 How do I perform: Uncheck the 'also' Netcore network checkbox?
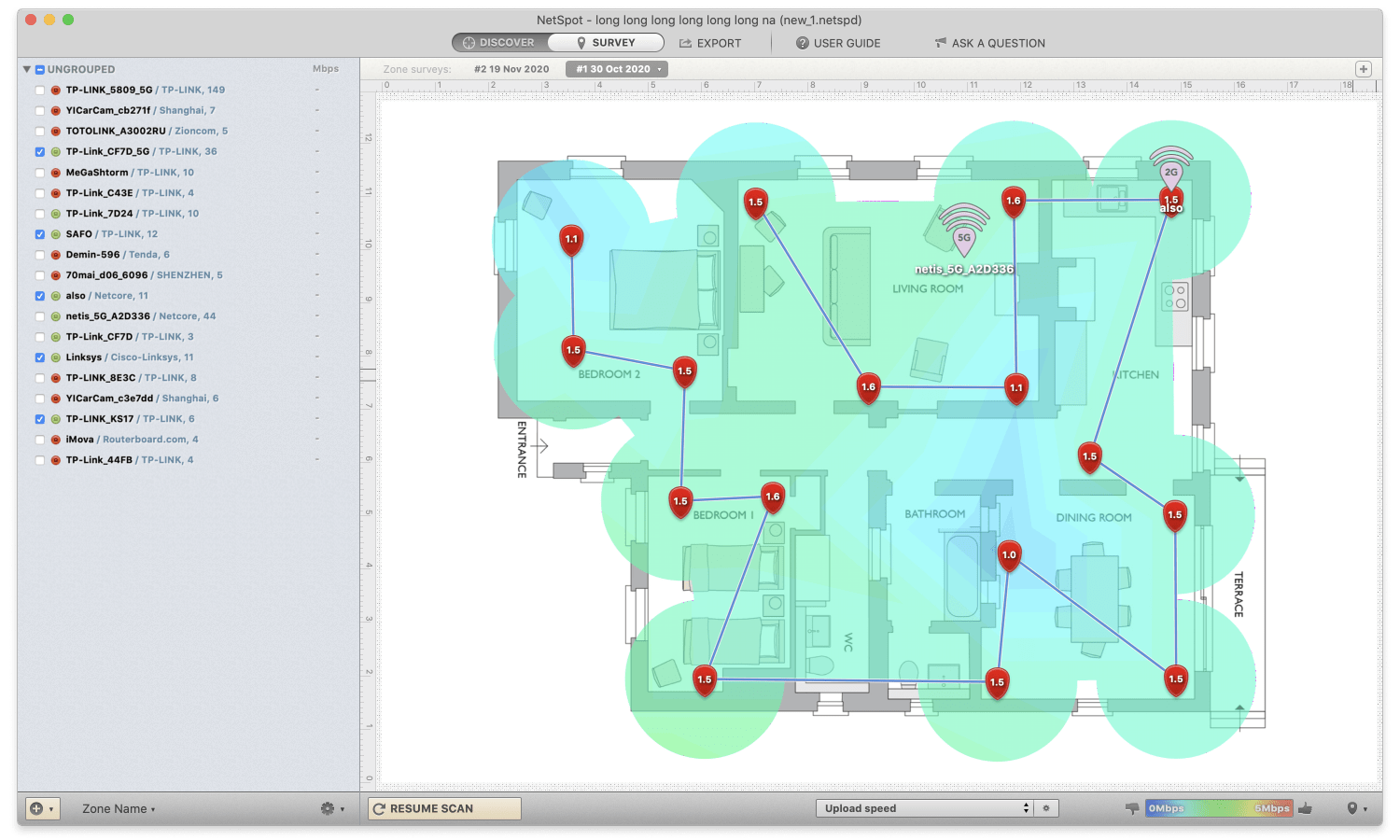40,296
